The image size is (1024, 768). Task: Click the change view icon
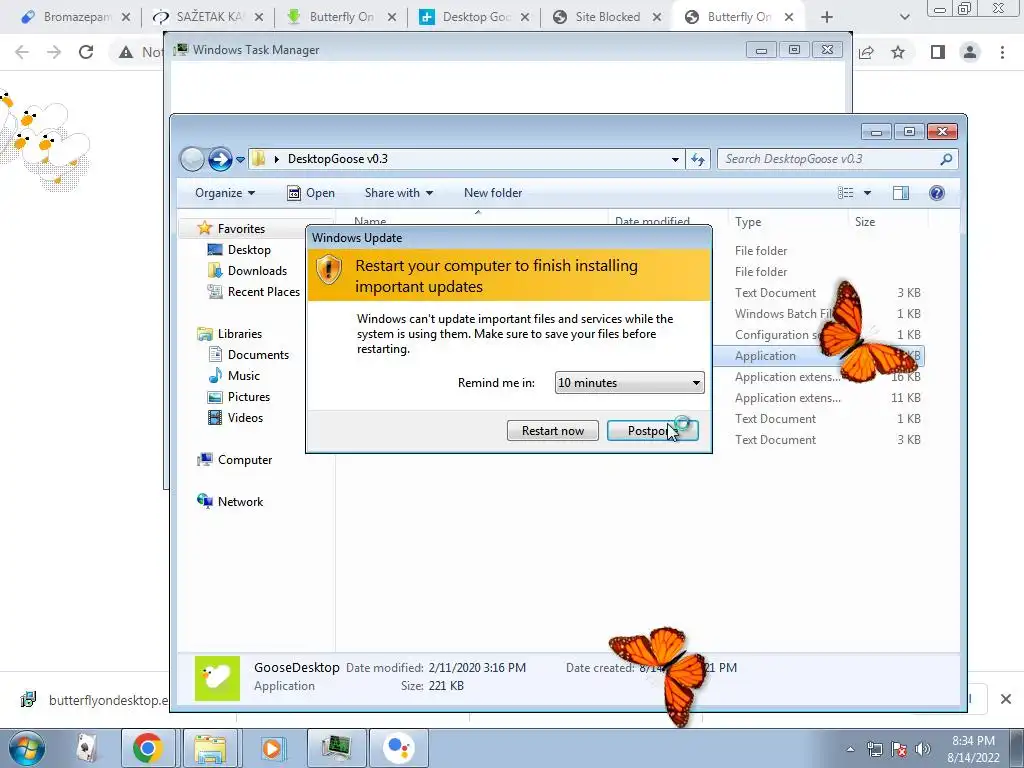click(x=846, y=193)
